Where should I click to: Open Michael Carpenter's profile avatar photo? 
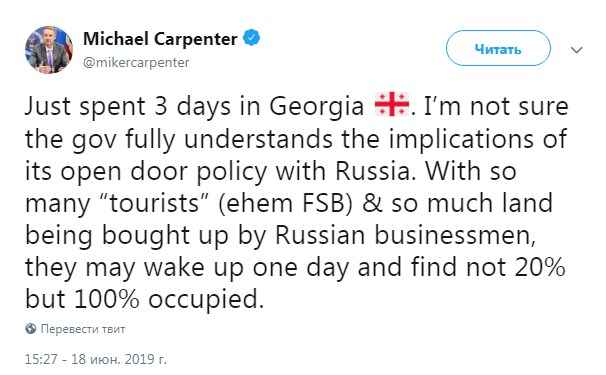(49, 50)
